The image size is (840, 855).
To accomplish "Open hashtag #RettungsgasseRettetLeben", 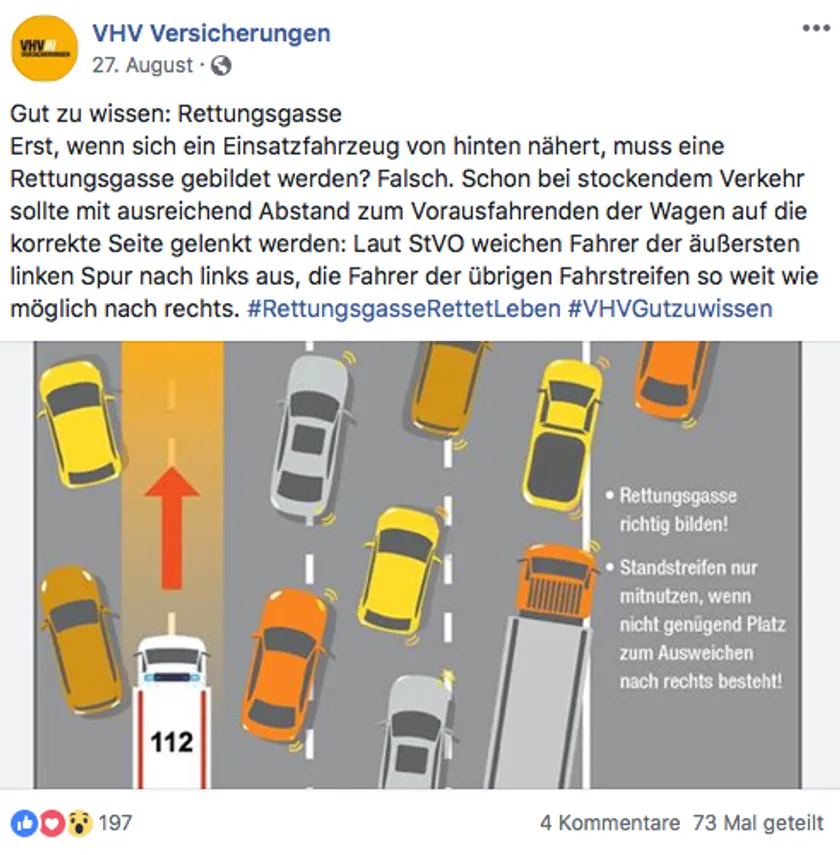I will (404, 309).
